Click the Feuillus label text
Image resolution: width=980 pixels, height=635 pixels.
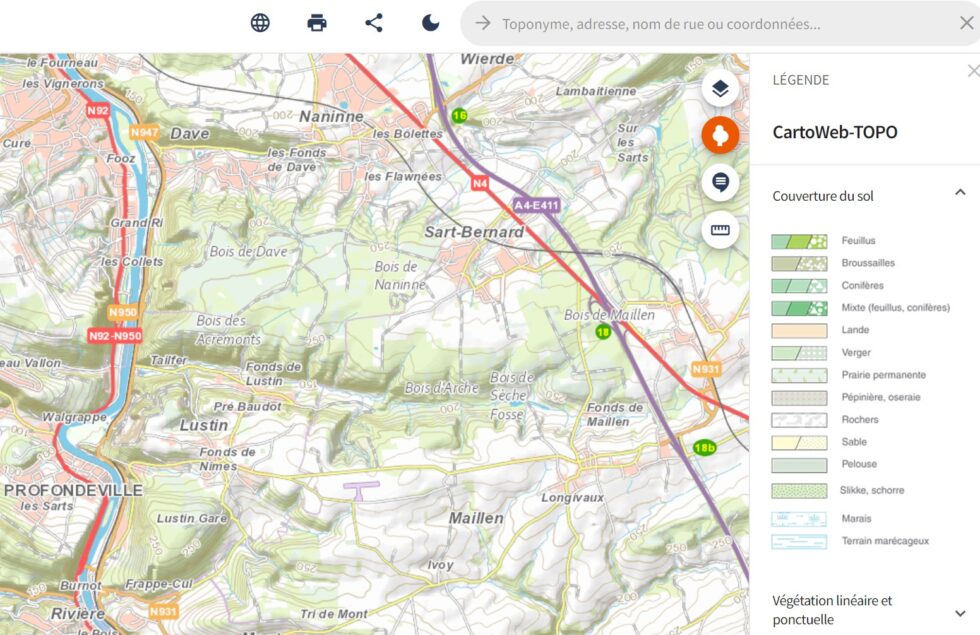click(858, 241)
